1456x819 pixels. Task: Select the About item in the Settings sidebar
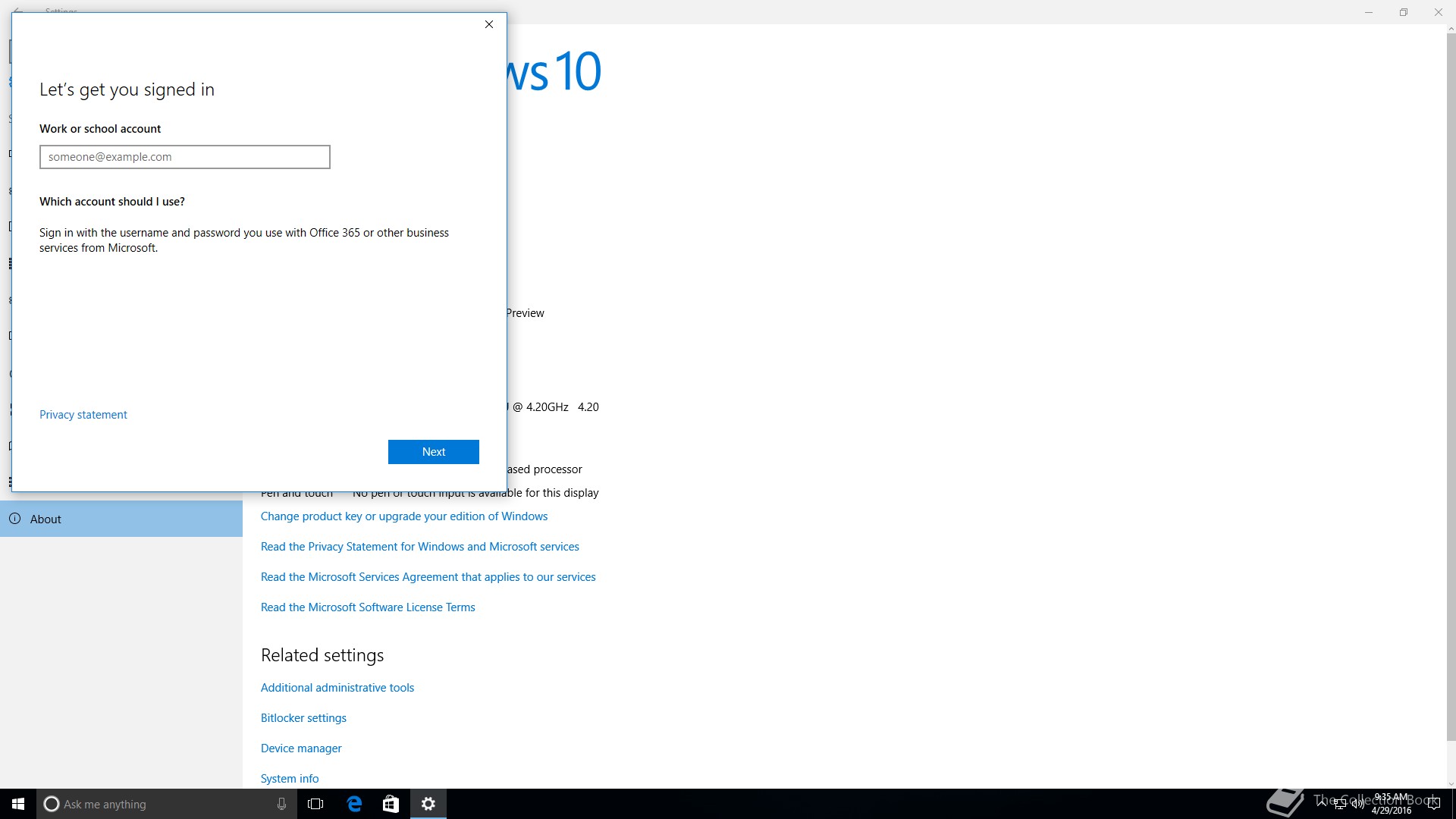[121, 519]
